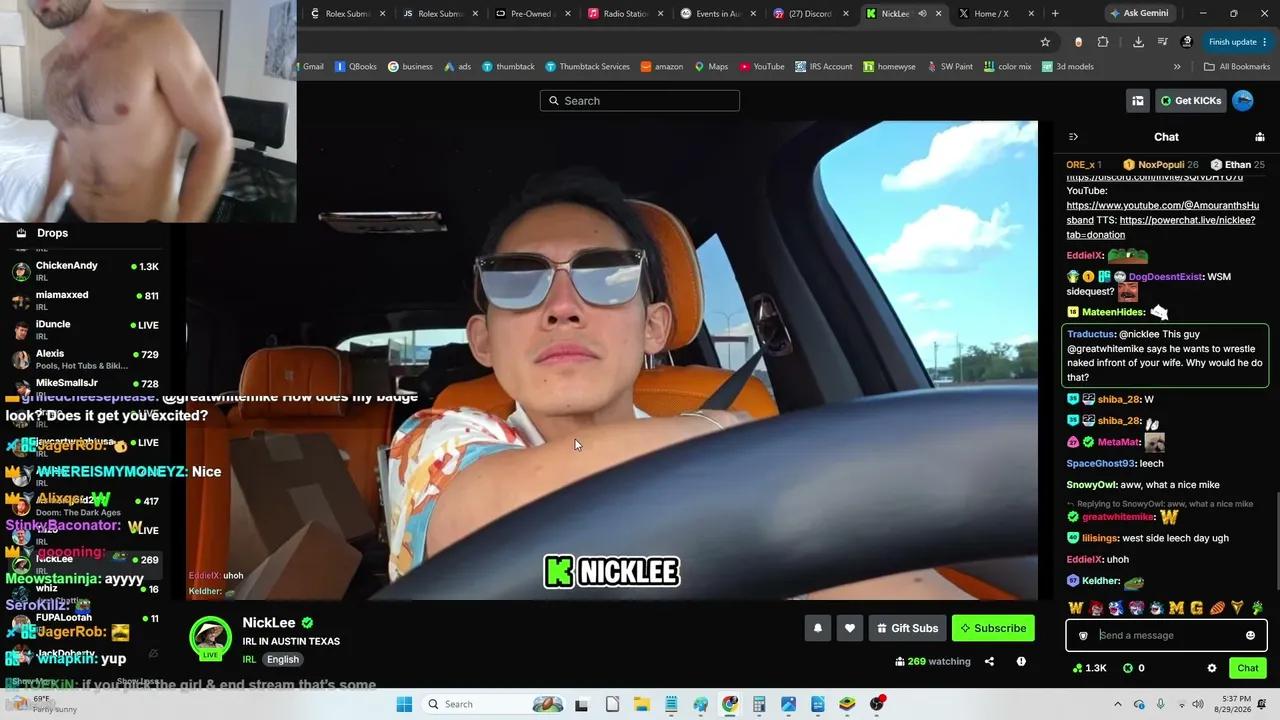Switch to the Pre-Owned tab
This screenshot has width=1280, height=720.
click(x=532, y=13)
